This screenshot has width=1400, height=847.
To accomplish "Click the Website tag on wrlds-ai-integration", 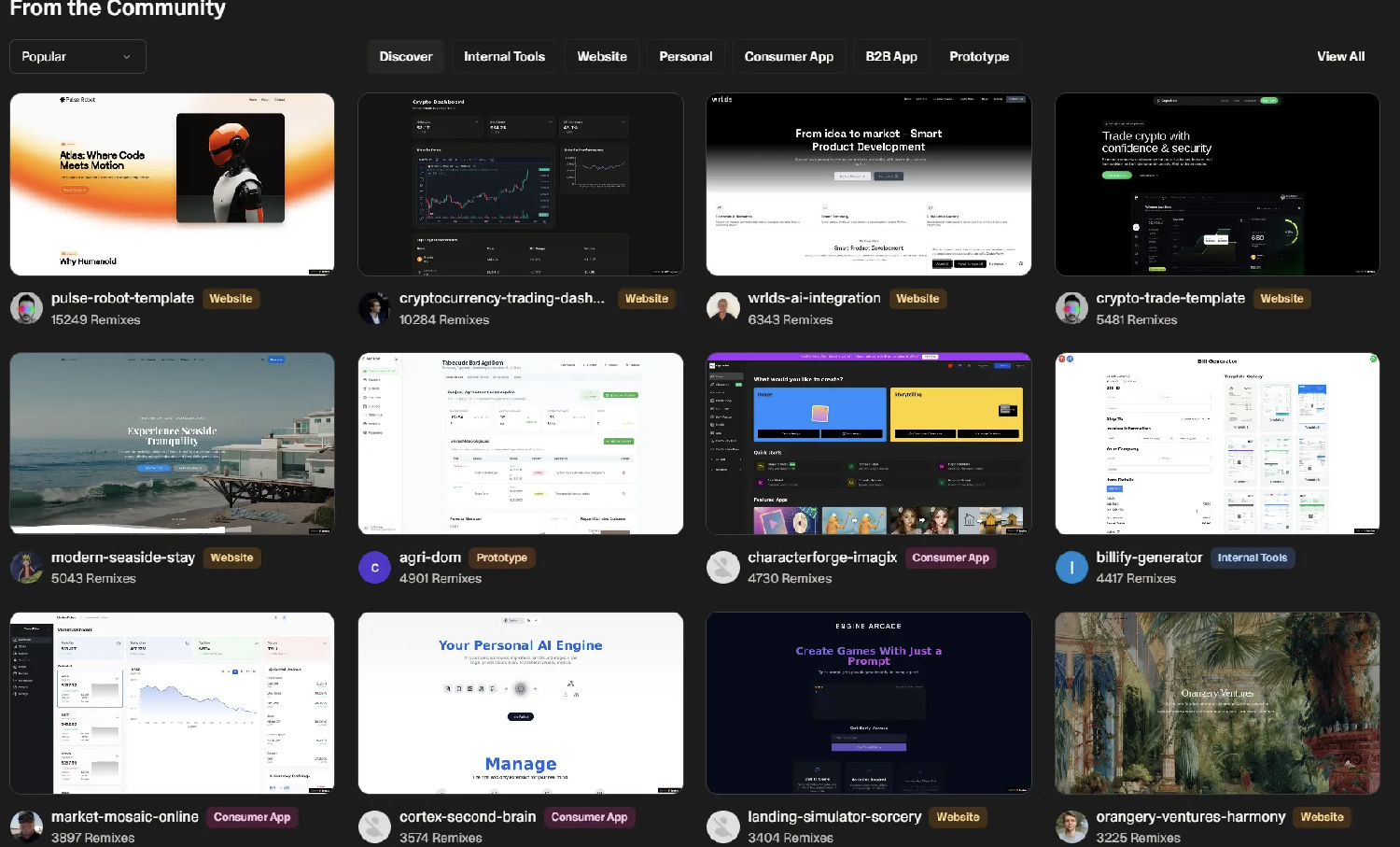I will pos(917,299).
